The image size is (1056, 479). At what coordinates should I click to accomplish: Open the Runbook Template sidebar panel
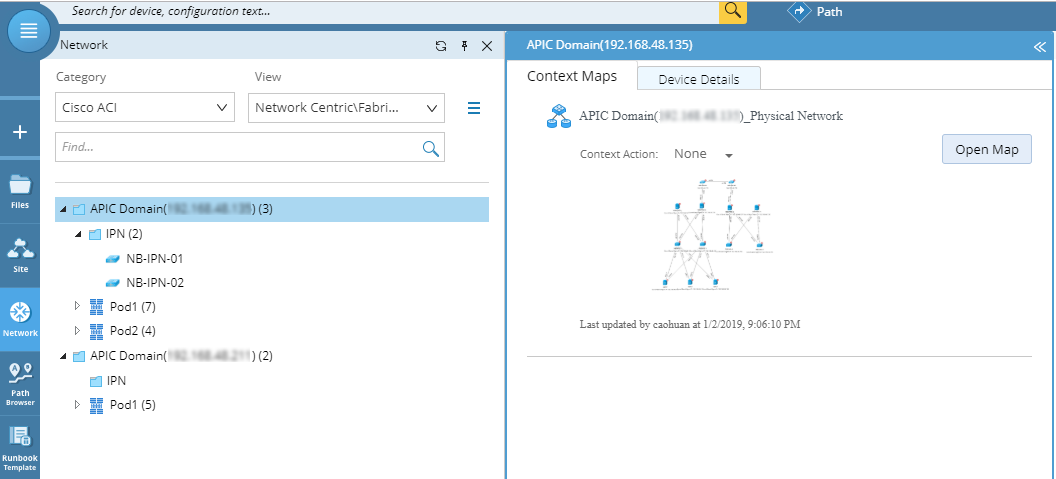pos(20,447)
